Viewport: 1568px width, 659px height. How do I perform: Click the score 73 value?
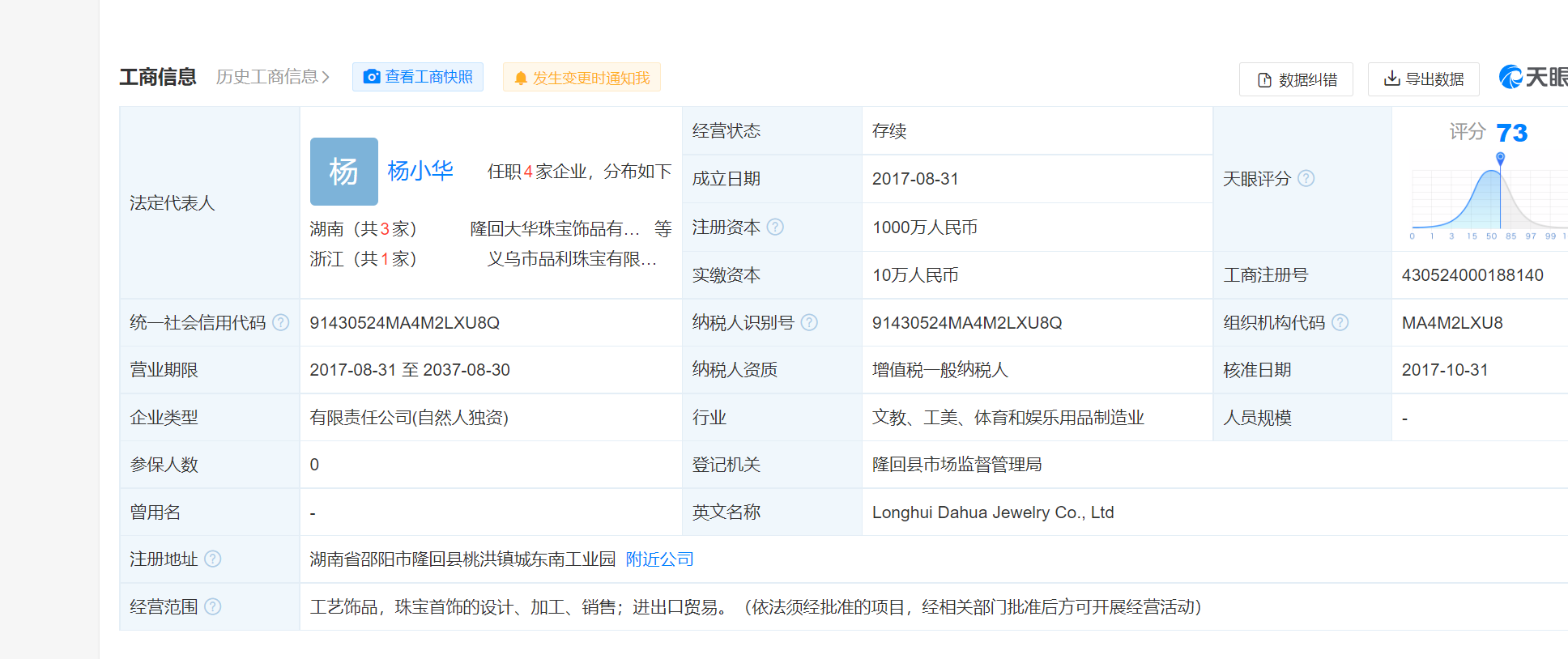point(1511,133)
